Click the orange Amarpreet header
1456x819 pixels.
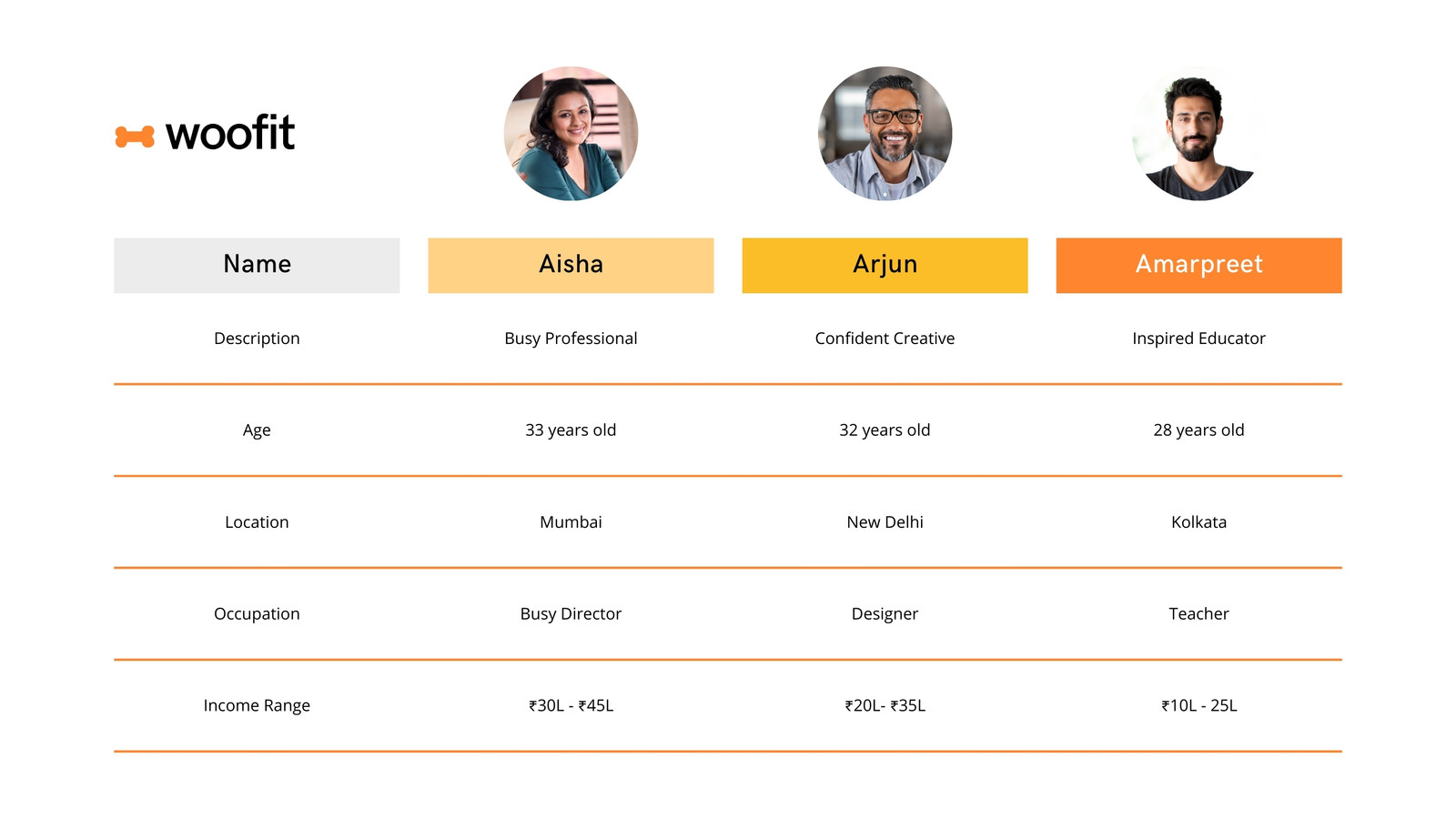click(1198, 266)
